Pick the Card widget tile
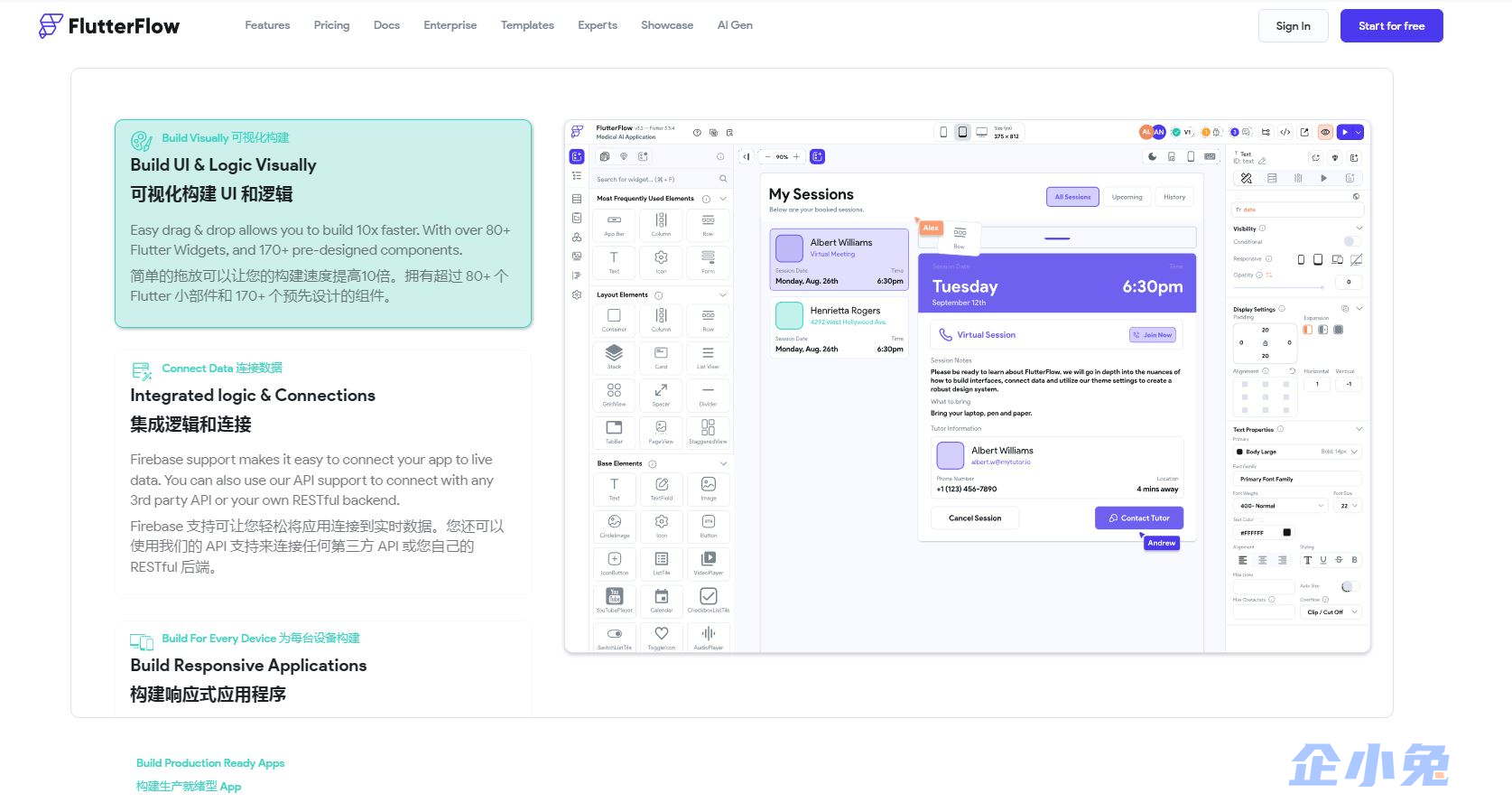 (661, 357)
